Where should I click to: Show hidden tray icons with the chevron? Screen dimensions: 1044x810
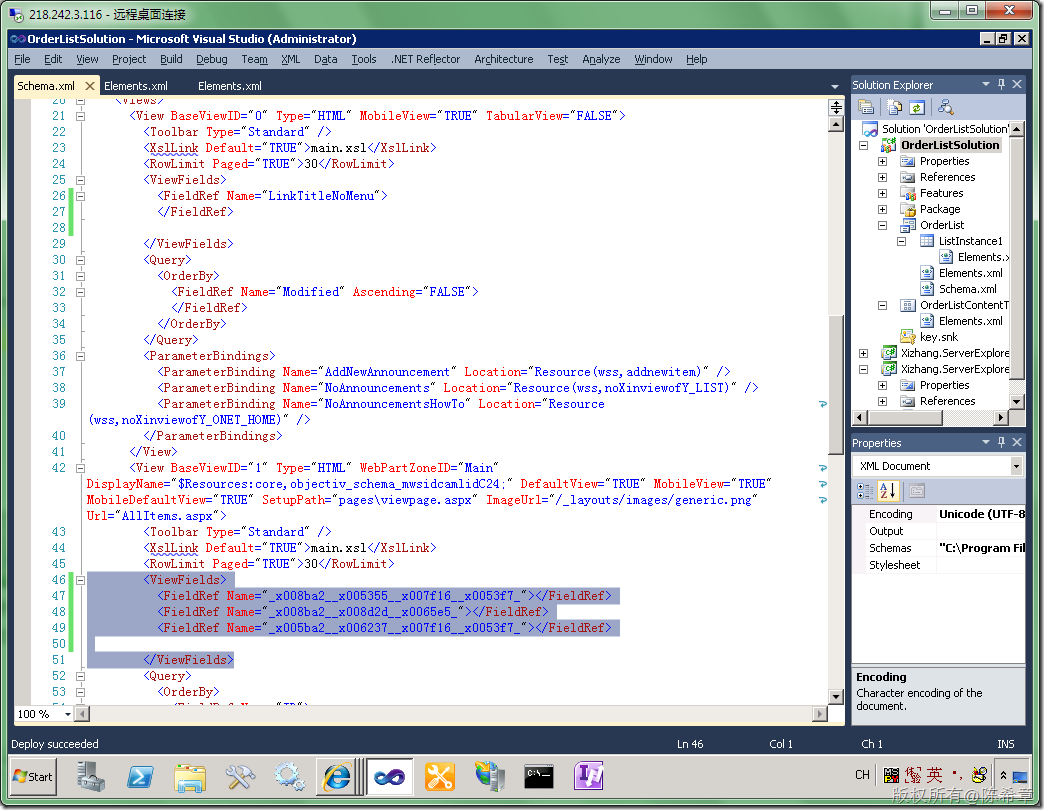(1003, 775)
